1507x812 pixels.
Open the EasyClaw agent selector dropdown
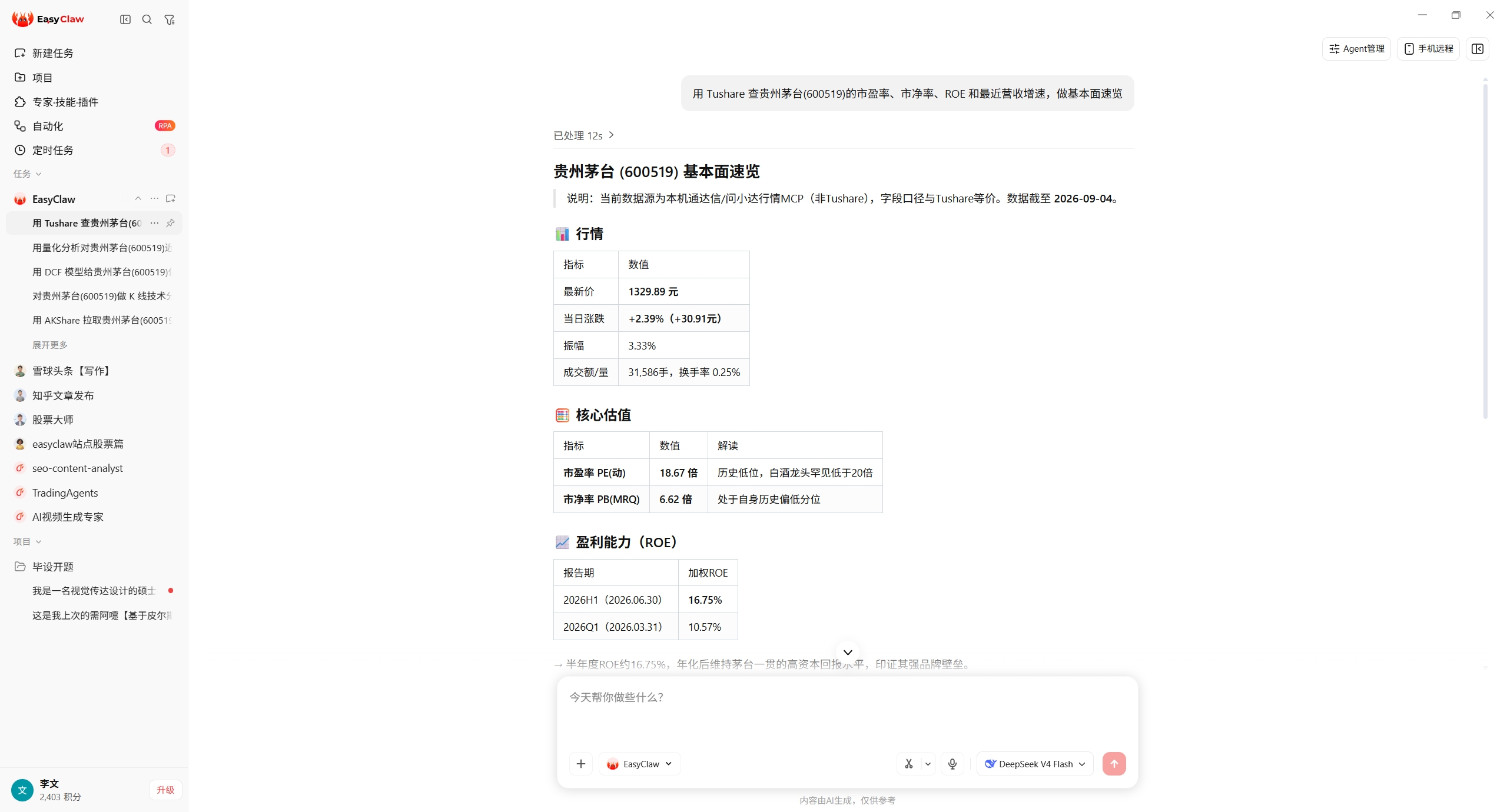pyautogui.click(x=640, y=764)
